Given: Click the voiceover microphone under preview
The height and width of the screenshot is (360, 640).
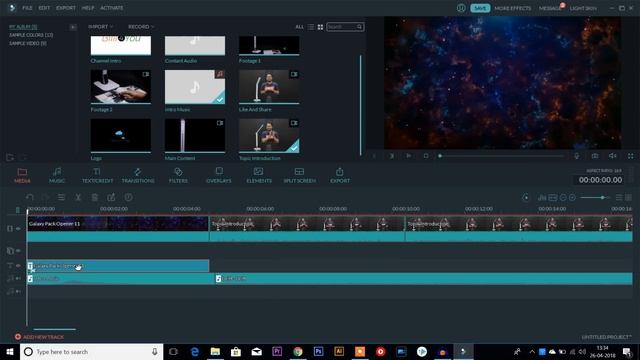Looking at the screenshot, I should [576, 156].
